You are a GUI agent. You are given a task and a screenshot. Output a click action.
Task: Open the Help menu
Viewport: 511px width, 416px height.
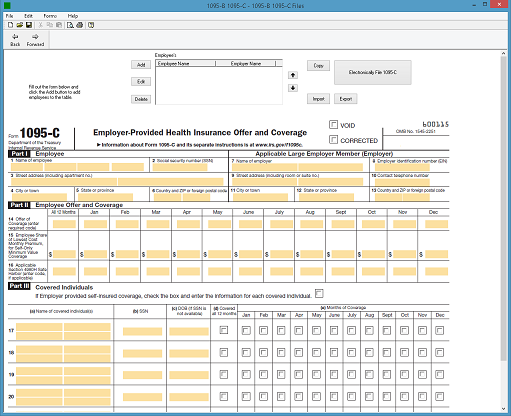[x=73, y=16]
